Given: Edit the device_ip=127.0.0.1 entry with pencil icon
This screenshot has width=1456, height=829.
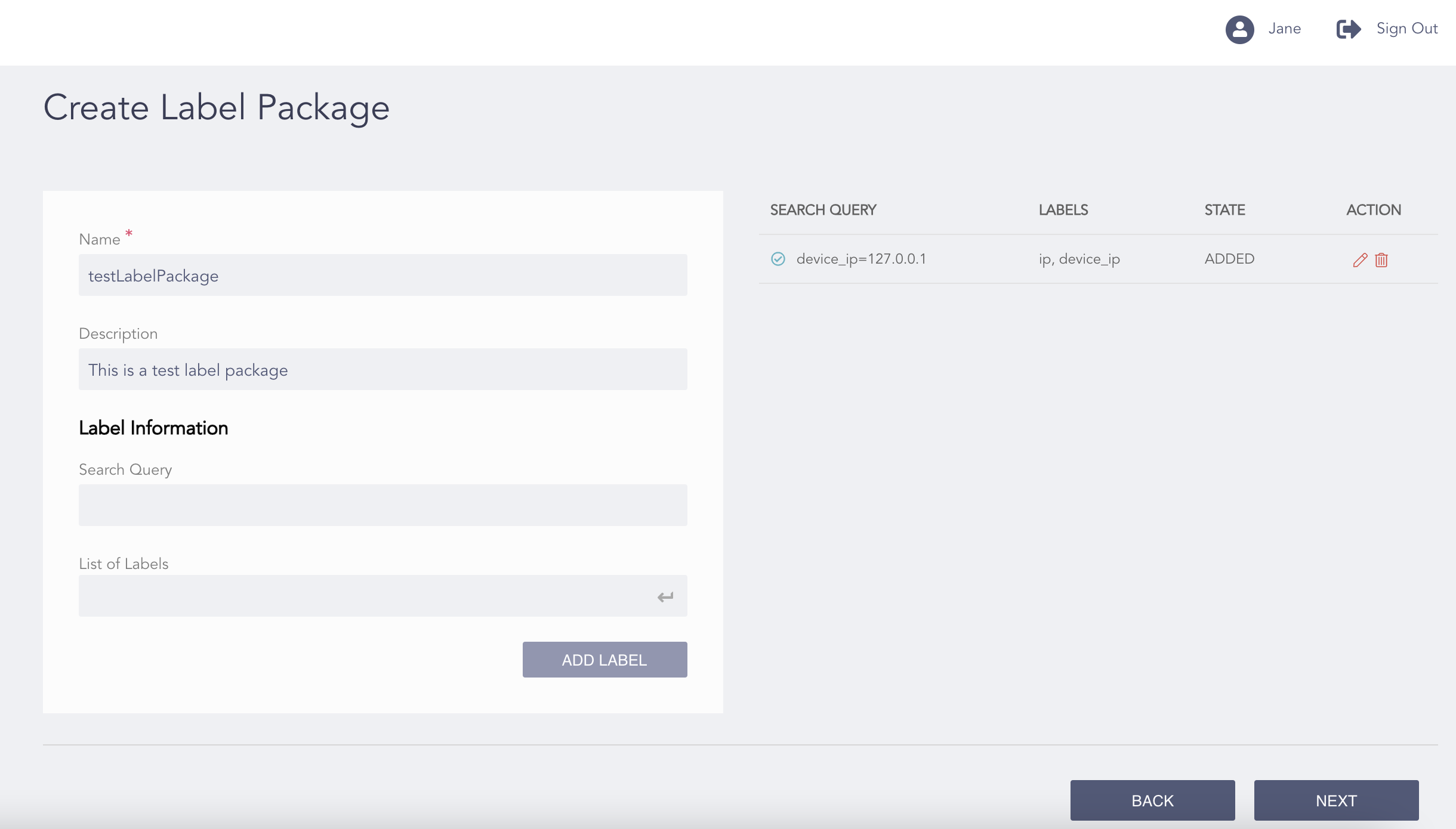Looking at the screenshot, I should pos(1361,259).
